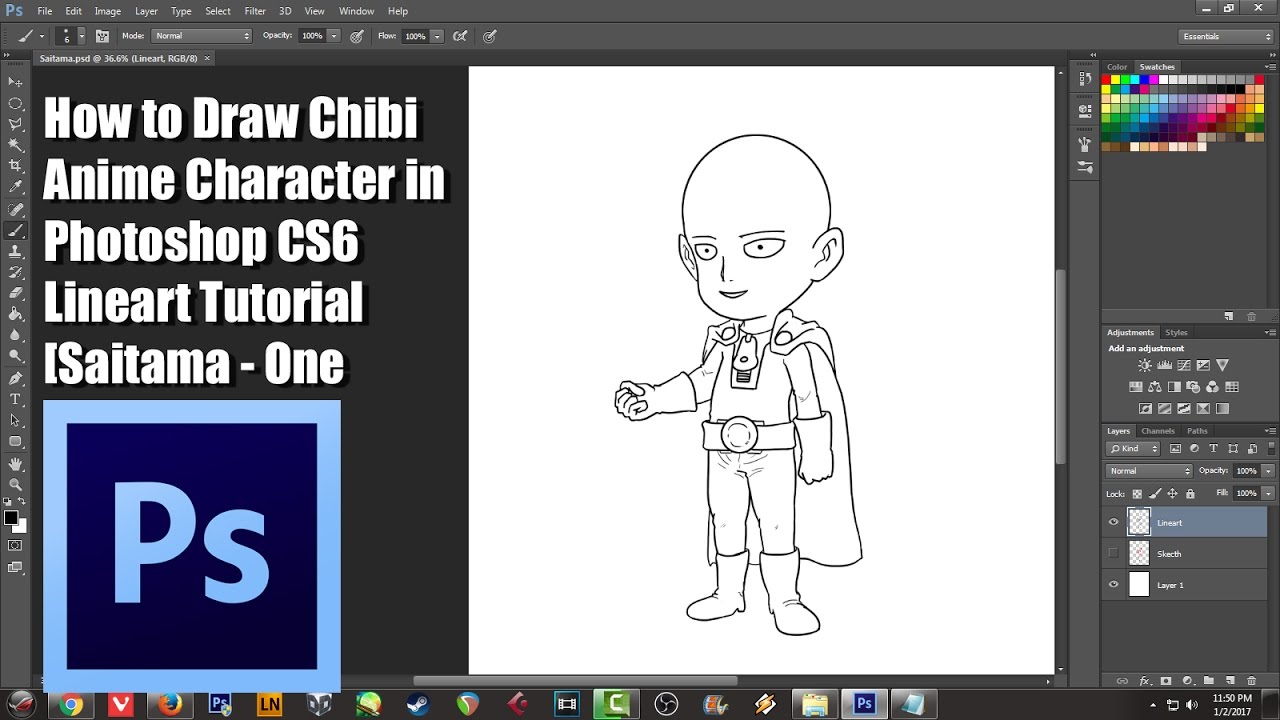Select the Polygonal Lasso tool
Image resolution: width=1280 pixels, height=720 pixels.
tap(15, 124)
